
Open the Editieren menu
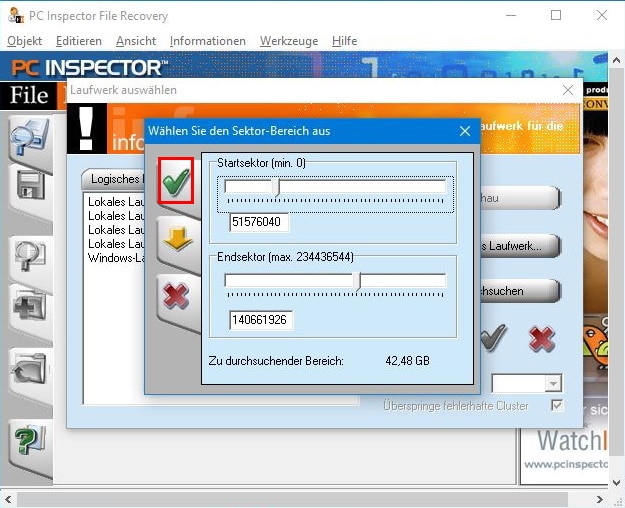point(79,41)
